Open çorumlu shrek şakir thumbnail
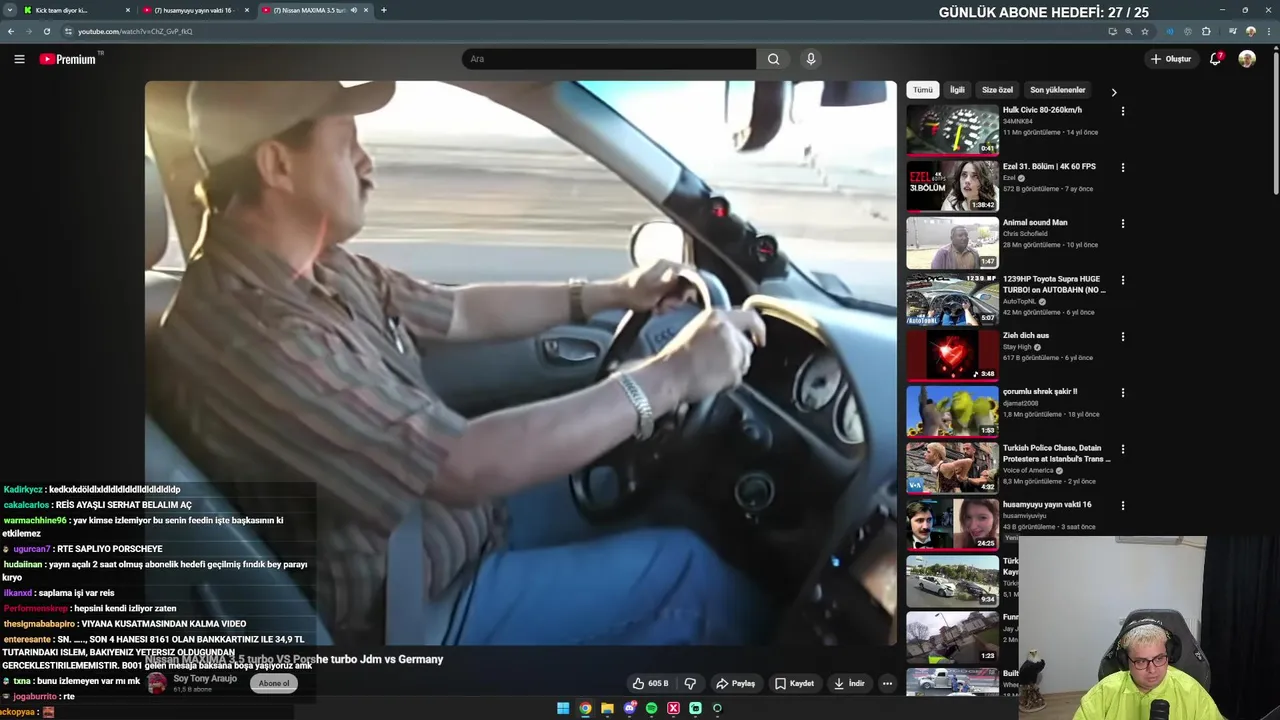The image size is (1280, 720). [952, 412]
